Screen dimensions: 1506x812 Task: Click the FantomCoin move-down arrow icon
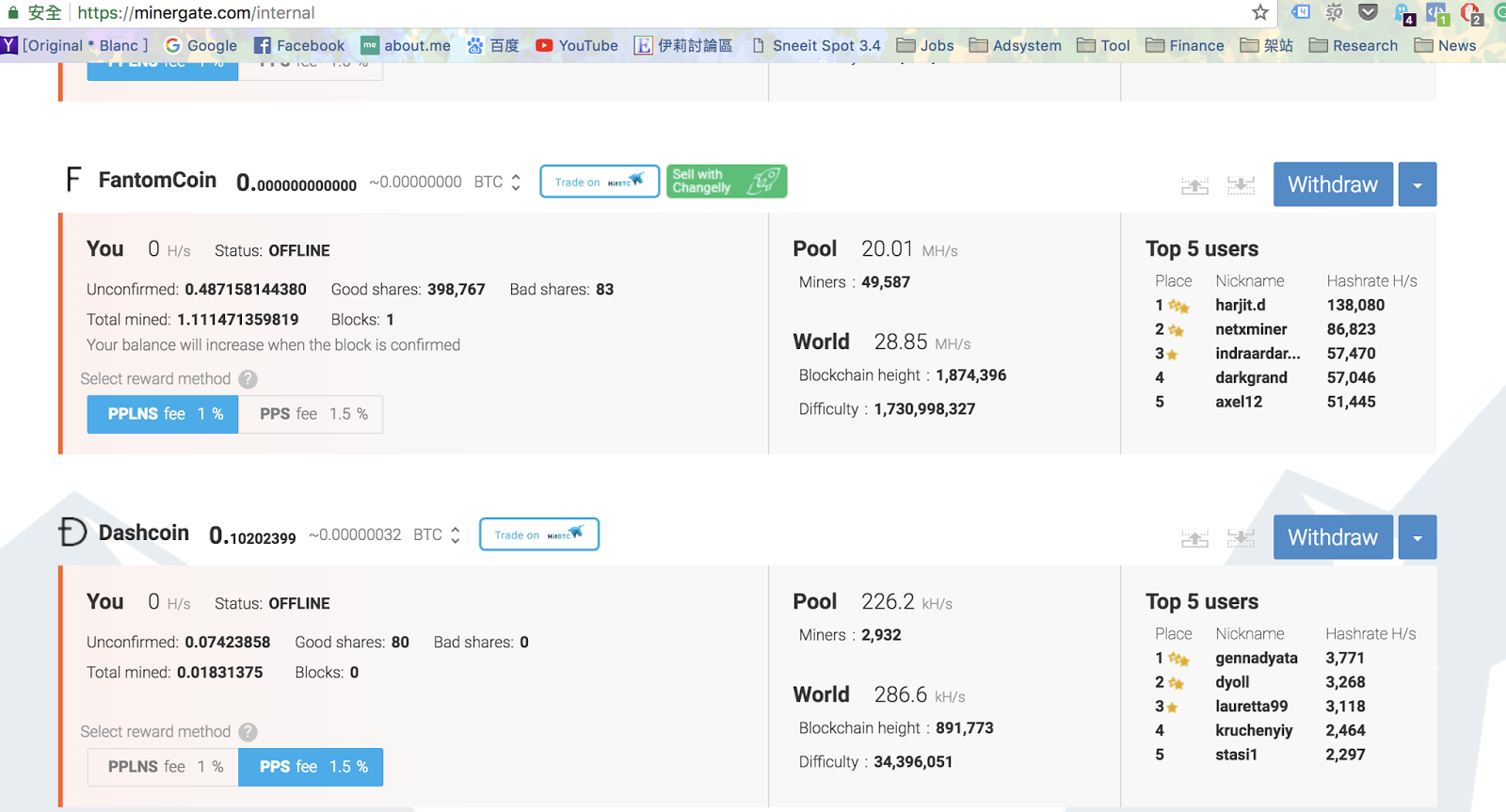click(x=1241, y=185)
